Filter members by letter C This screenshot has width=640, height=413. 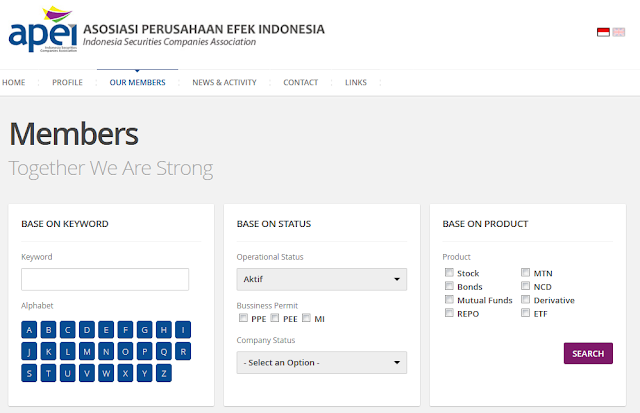[67, 330]
